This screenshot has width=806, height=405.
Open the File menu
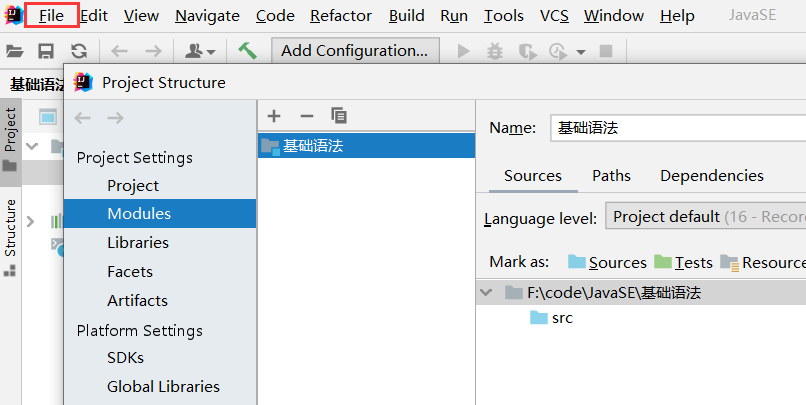click(x=51, y=16)
